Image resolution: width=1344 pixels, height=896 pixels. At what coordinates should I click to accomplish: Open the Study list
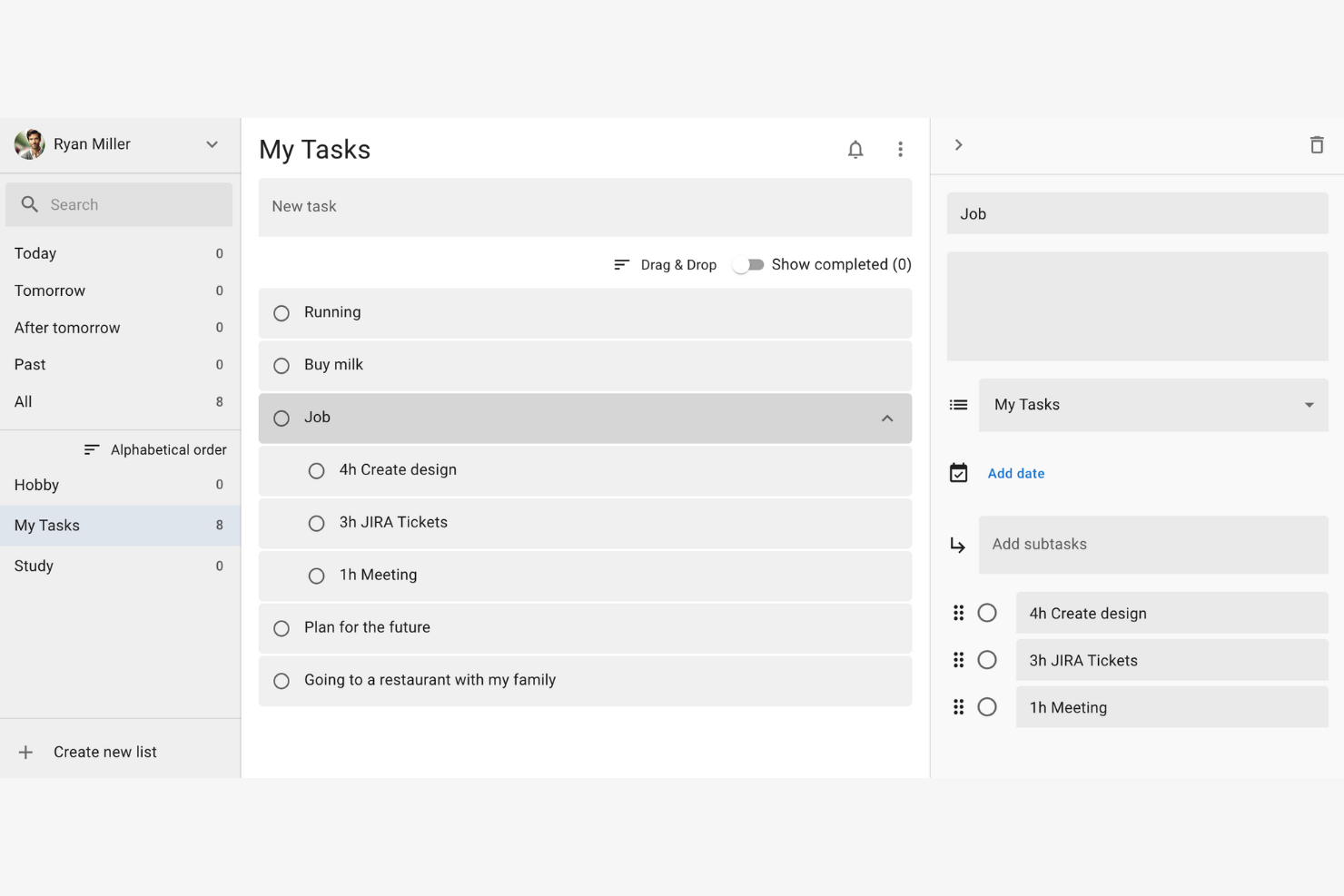click(34, 566)
